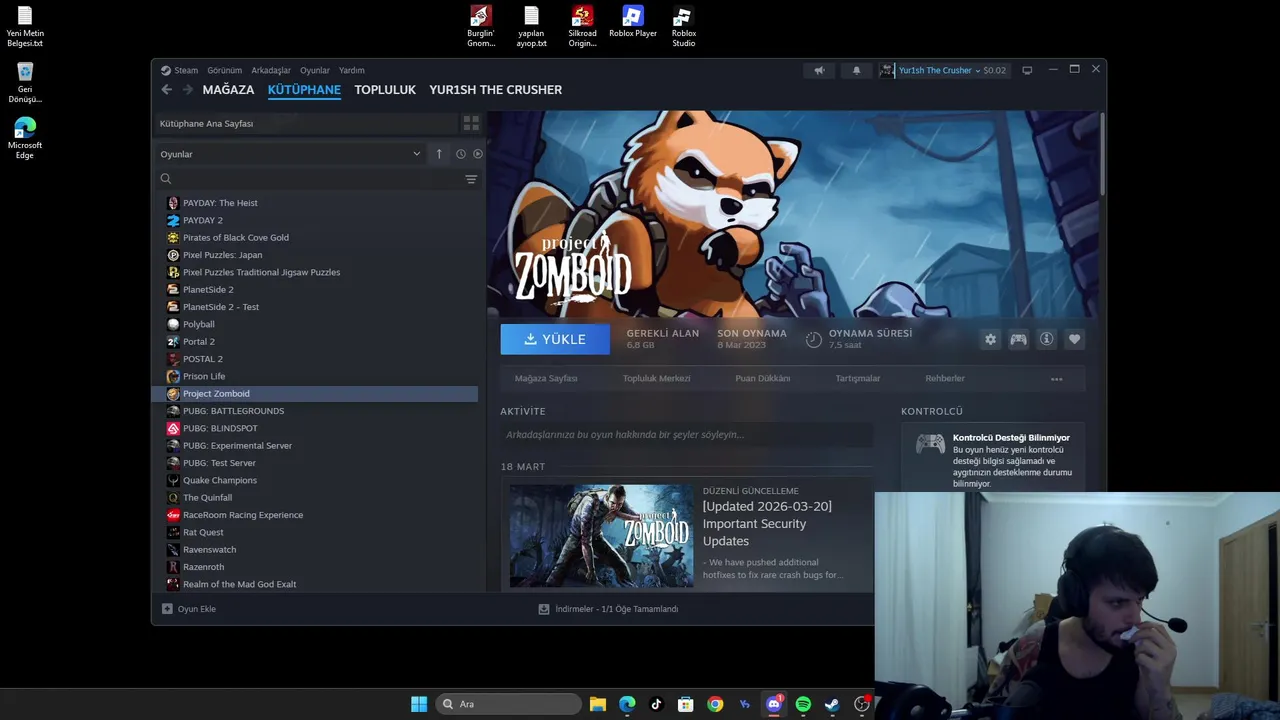Add Project Zomboid to favorites heart icon
This screenshot has width=1280, height=720.
[x=1074, y=339]
